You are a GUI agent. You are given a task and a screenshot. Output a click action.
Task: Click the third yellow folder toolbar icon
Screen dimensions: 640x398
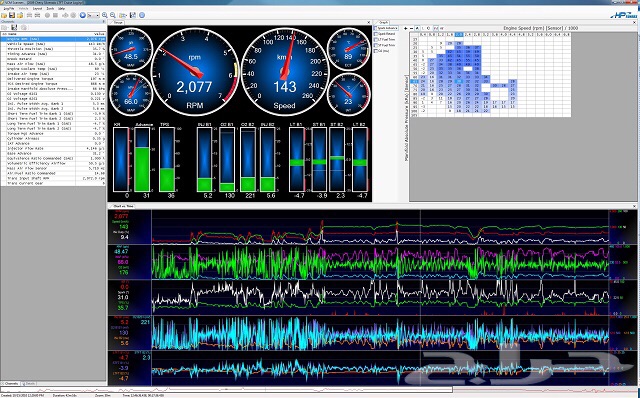point(20,15)
